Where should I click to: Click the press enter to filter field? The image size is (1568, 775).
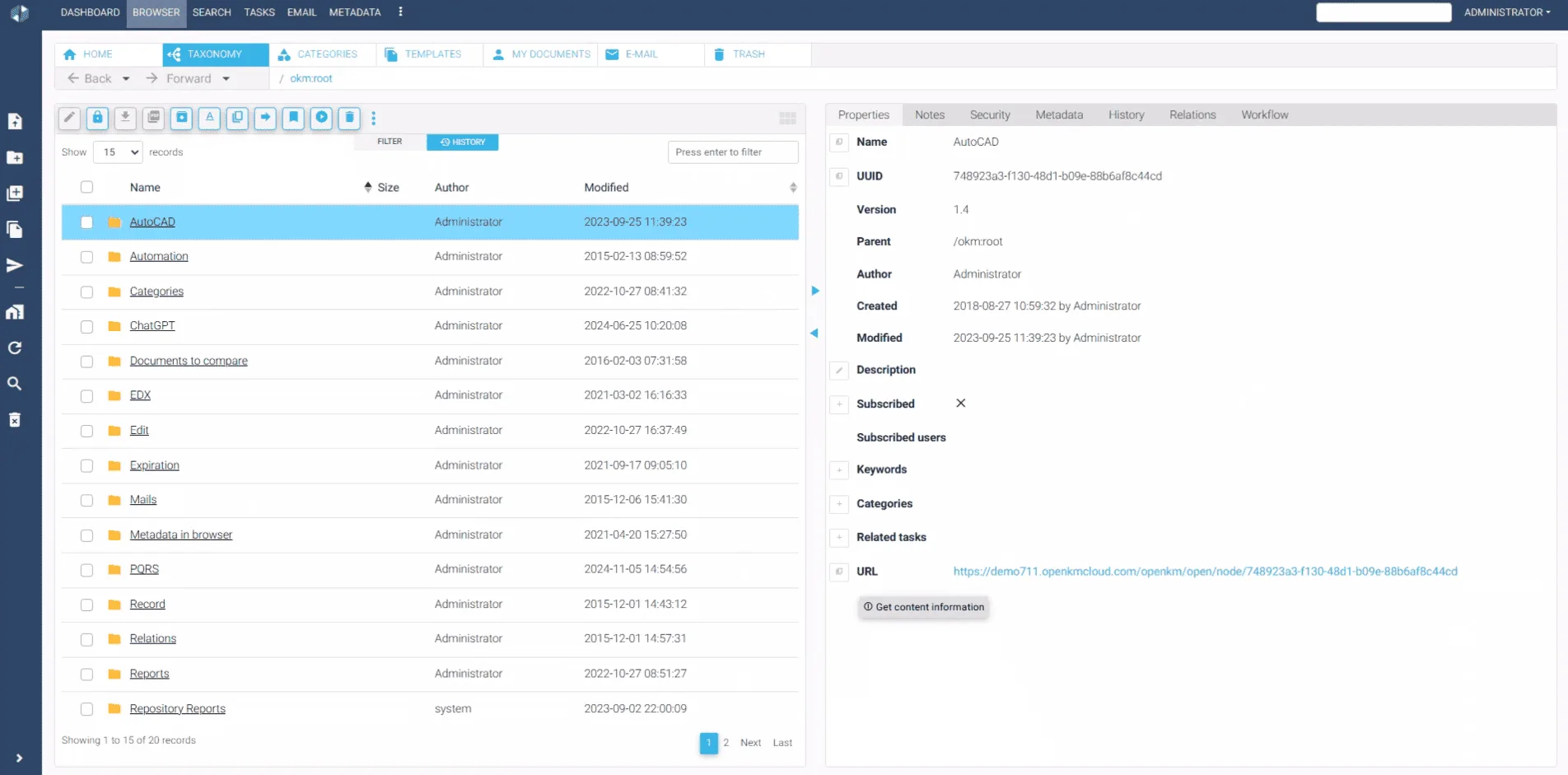pyautogui.click(x=733, y=152)
